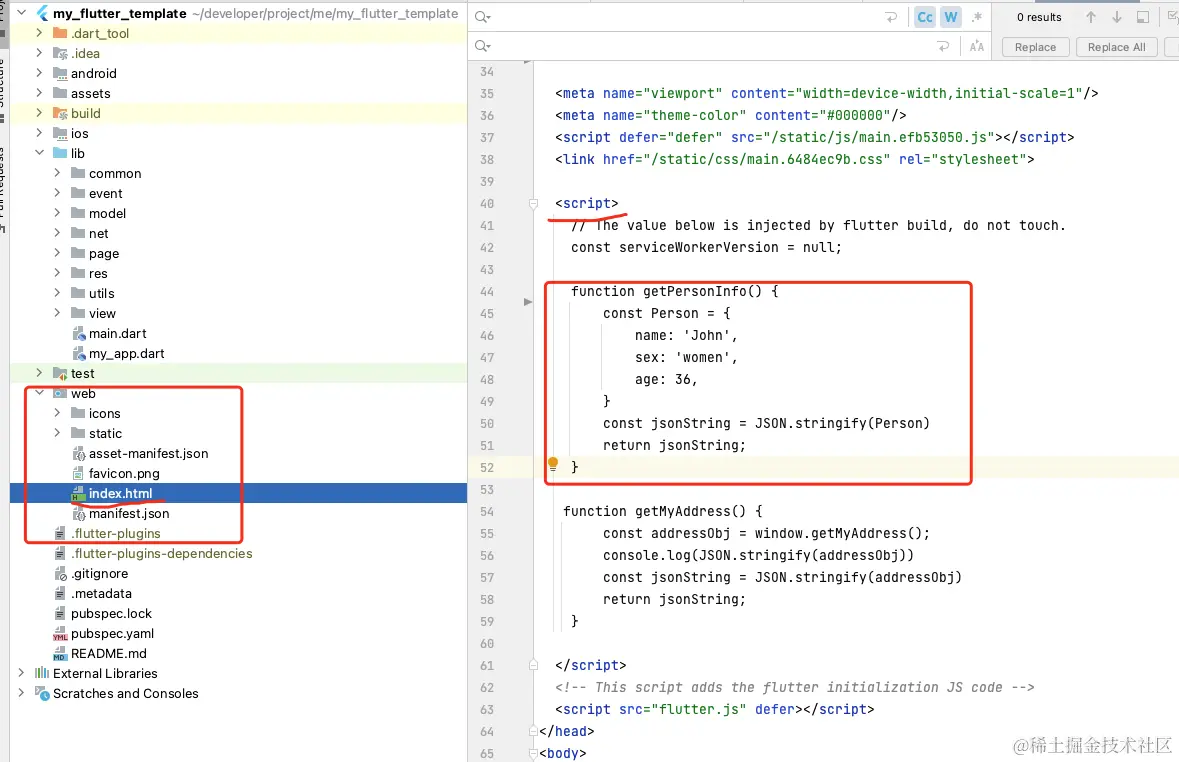Viewport: 1179px width, 762px height.
Task: Focus the find search input field
Action: (688, 17)
